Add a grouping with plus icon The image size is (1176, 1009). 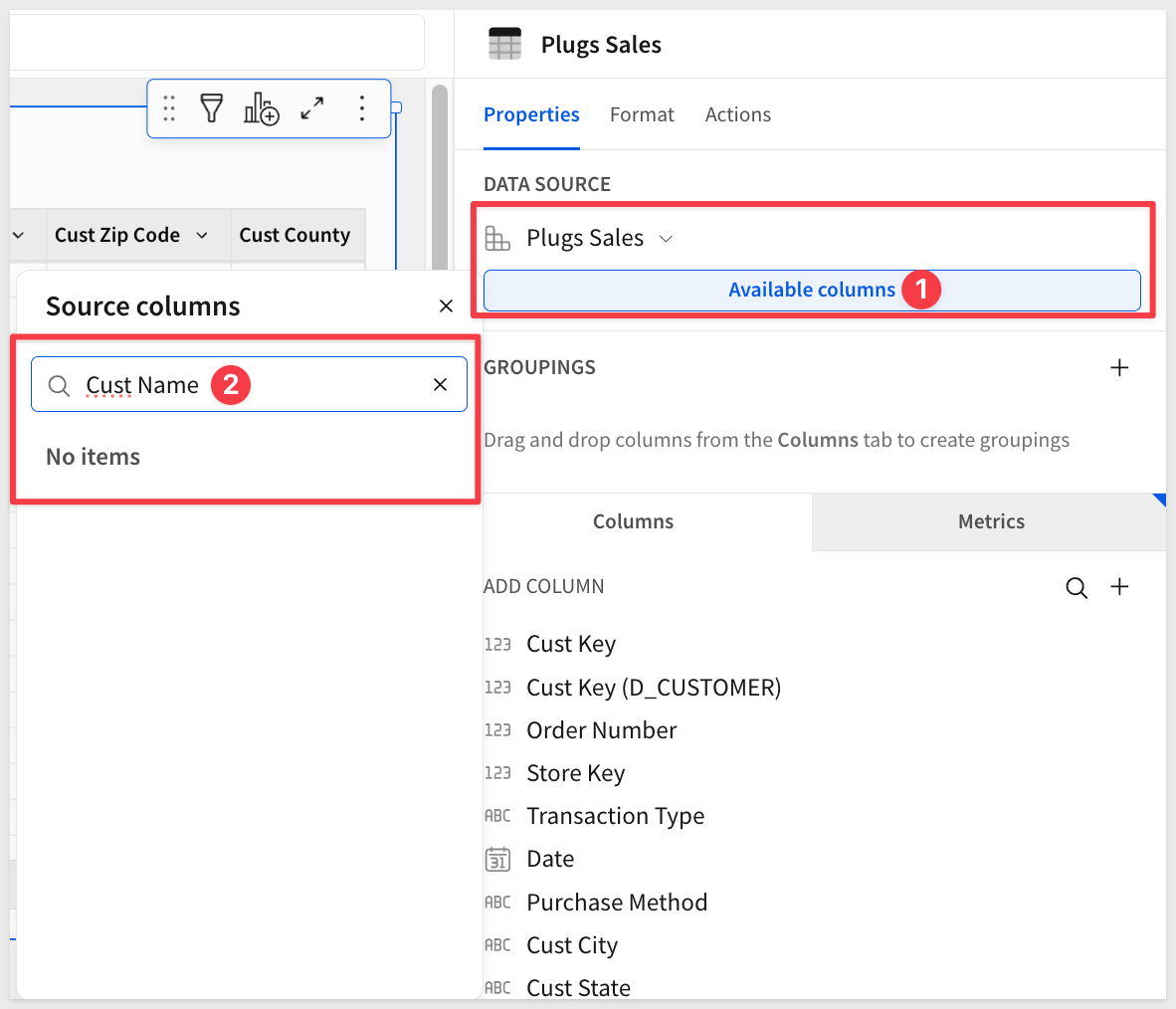click(x=1119, y=368)
